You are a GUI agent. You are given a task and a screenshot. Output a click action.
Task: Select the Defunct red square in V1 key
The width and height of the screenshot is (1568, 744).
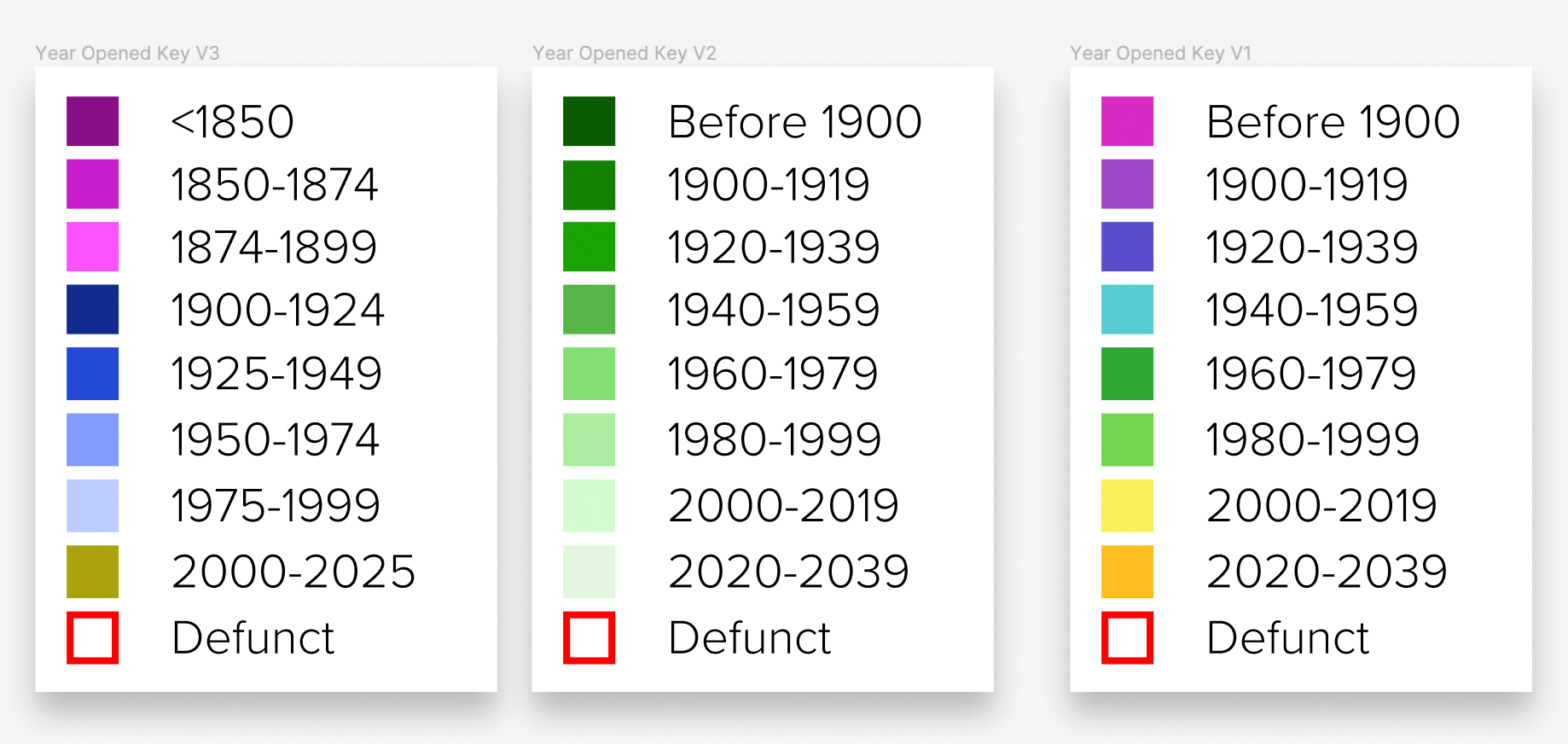1127,637
